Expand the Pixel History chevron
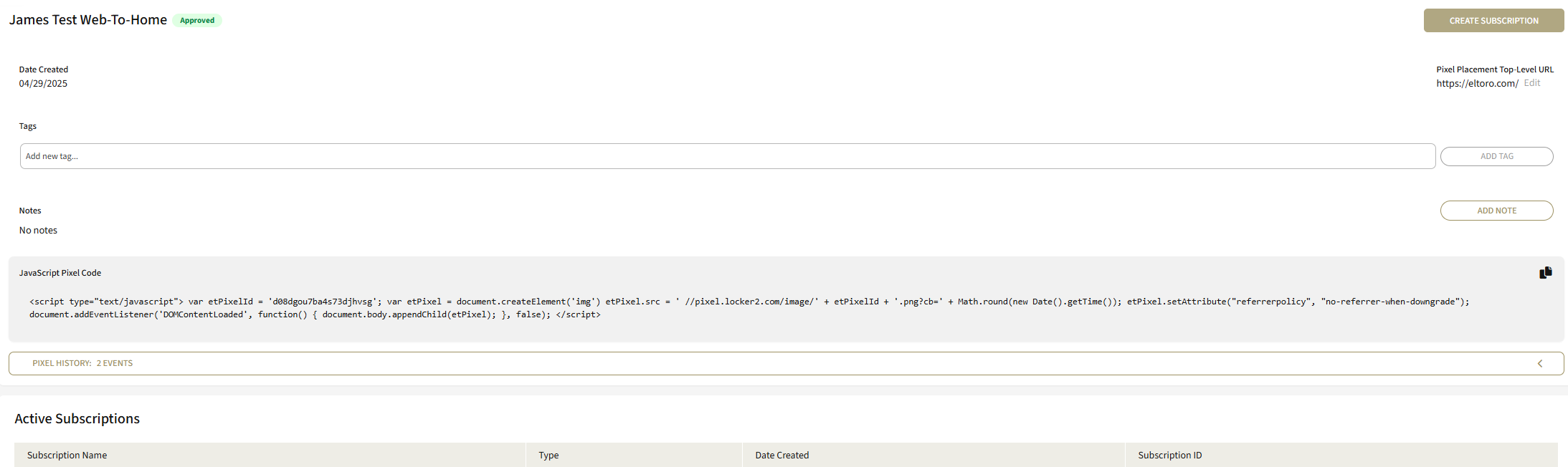The width and height of the screenshot is (1568, 467). pos(1539,363)
